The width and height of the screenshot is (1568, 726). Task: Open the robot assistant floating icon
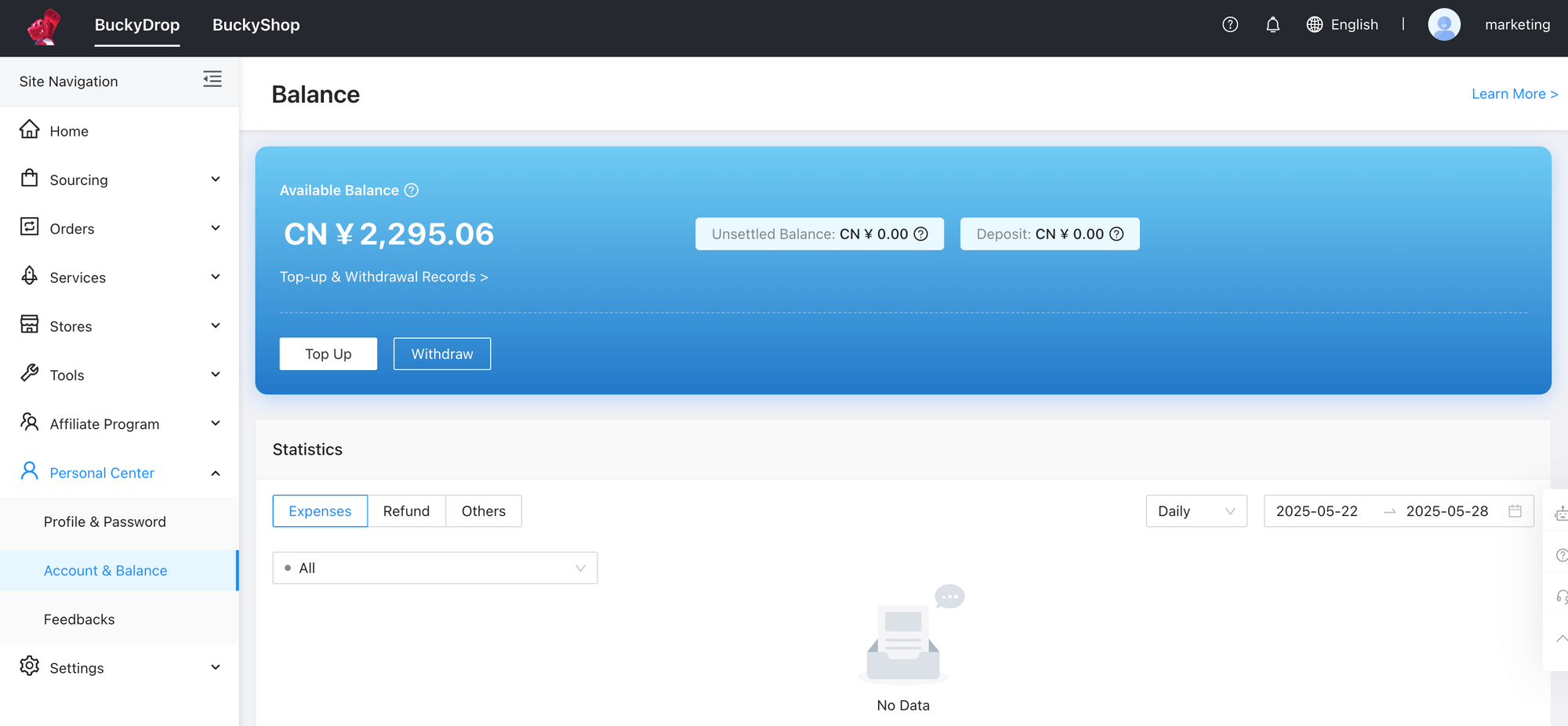1560,514
